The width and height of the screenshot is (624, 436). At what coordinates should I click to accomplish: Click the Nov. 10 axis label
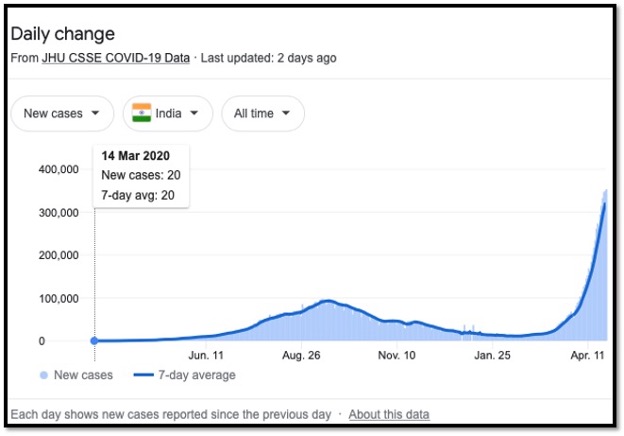396,355
